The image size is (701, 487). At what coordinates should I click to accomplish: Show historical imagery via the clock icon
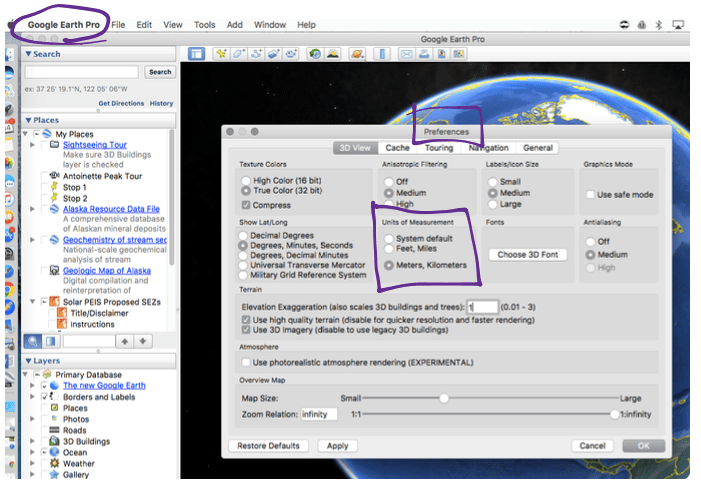tap(315, 54)
